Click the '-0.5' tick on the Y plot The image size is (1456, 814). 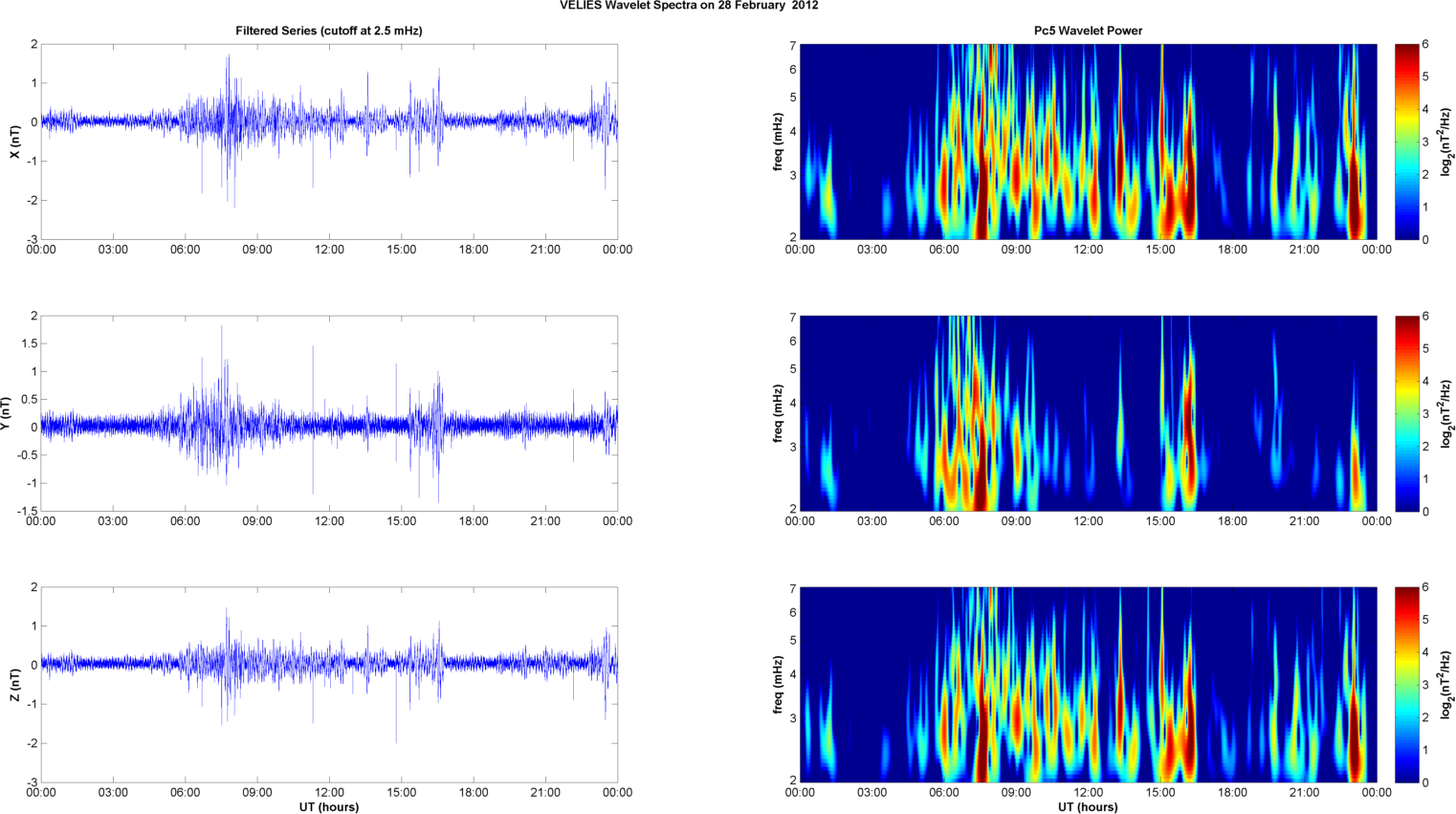(27, 455)
